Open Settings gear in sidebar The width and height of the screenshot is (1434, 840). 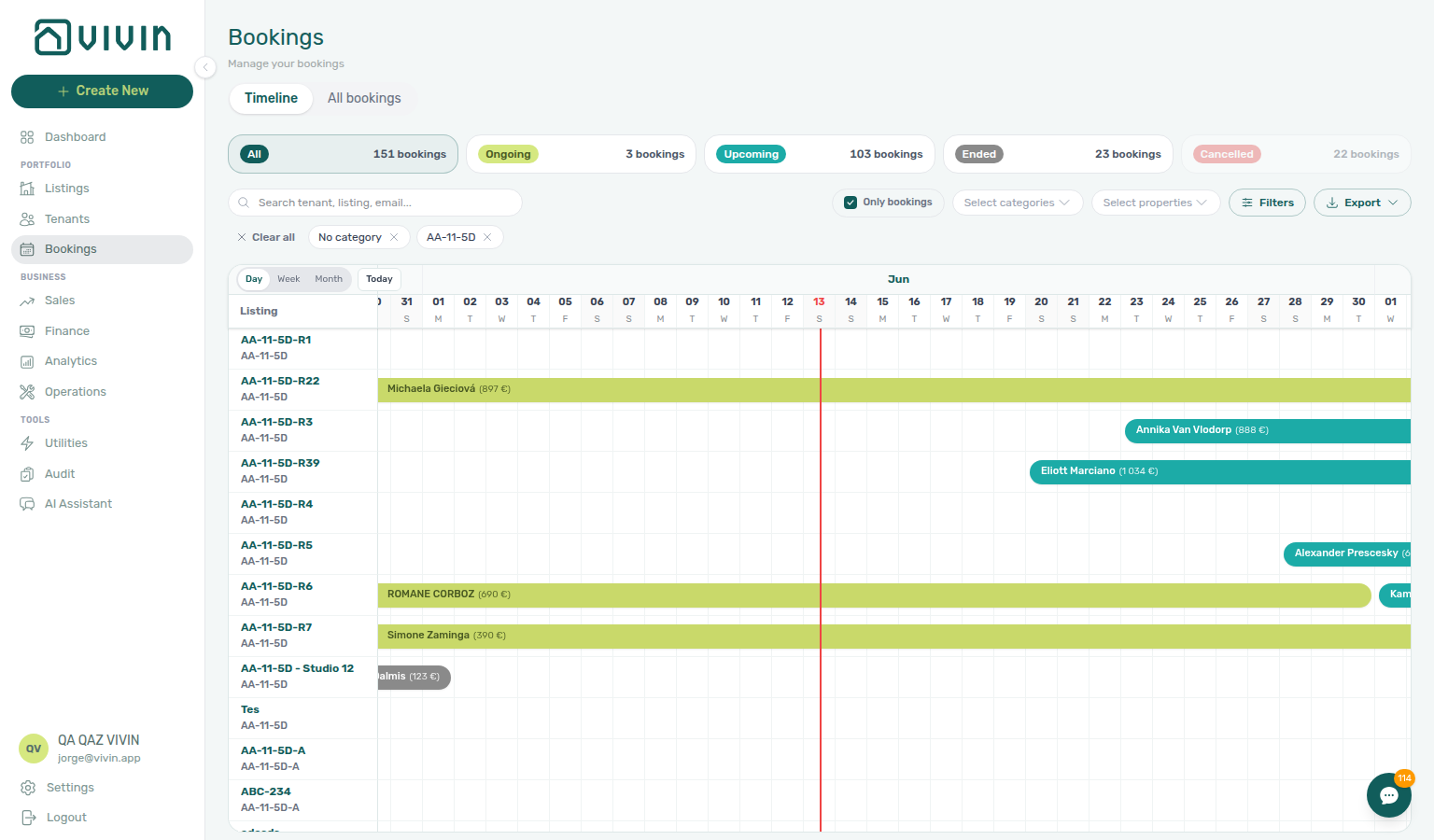pyautogui.click(x=28, y=788)
